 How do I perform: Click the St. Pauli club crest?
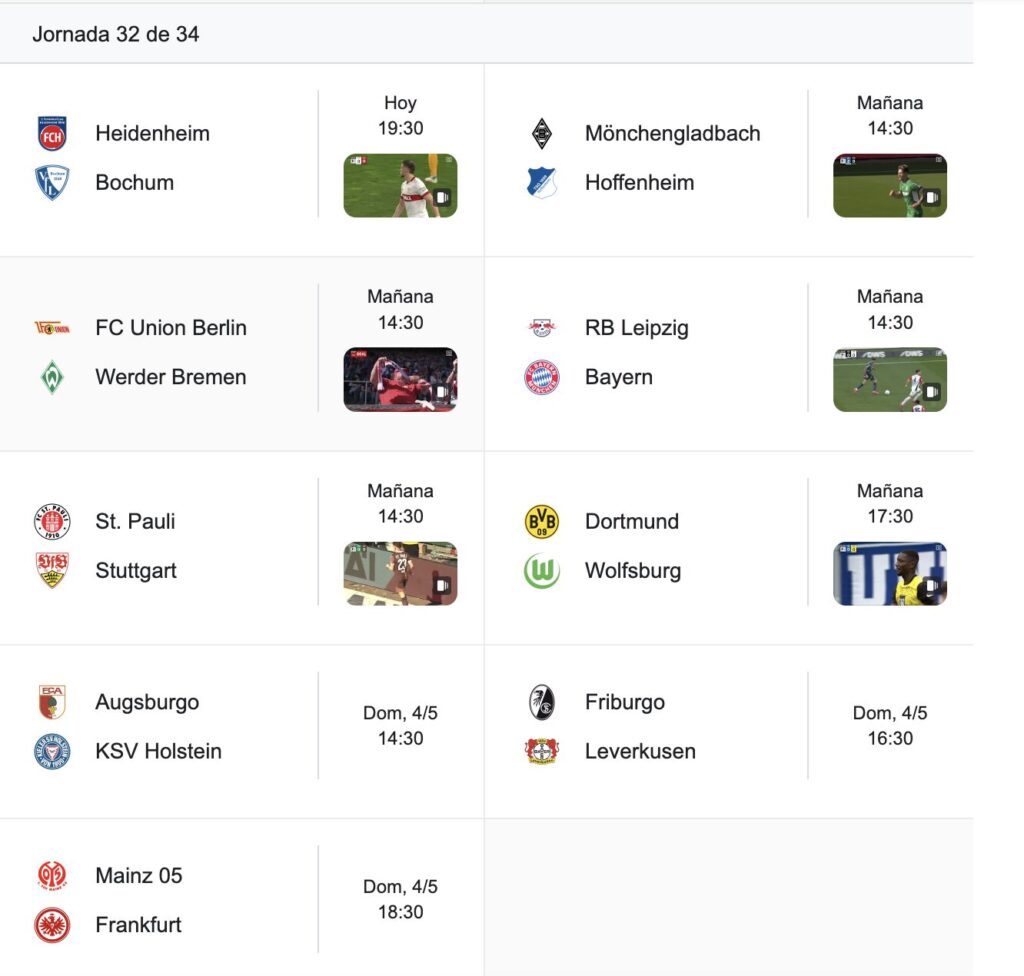(x=52, y=521)
